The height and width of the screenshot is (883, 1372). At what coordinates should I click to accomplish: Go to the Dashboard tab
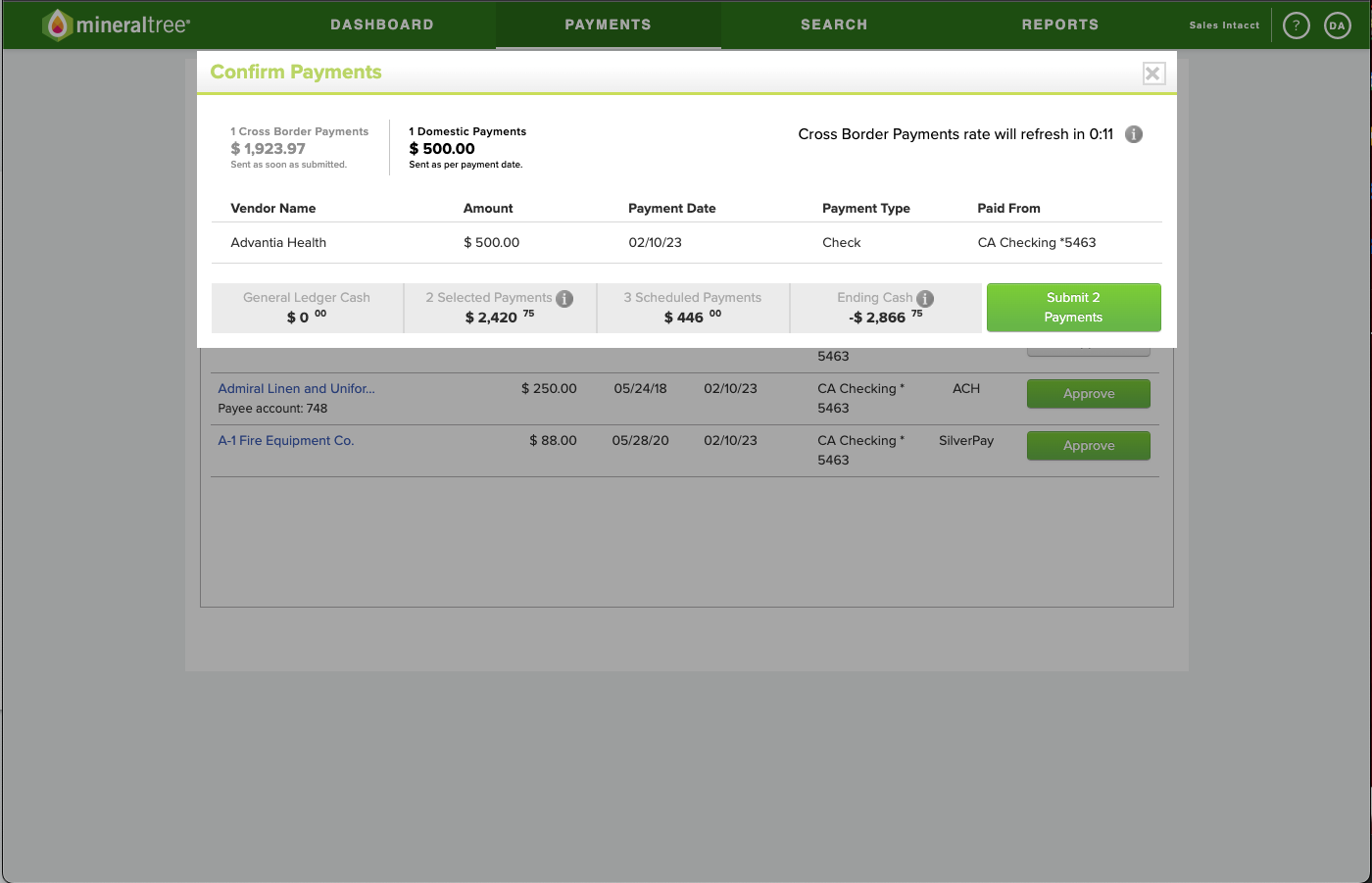(x=381, y=25)
